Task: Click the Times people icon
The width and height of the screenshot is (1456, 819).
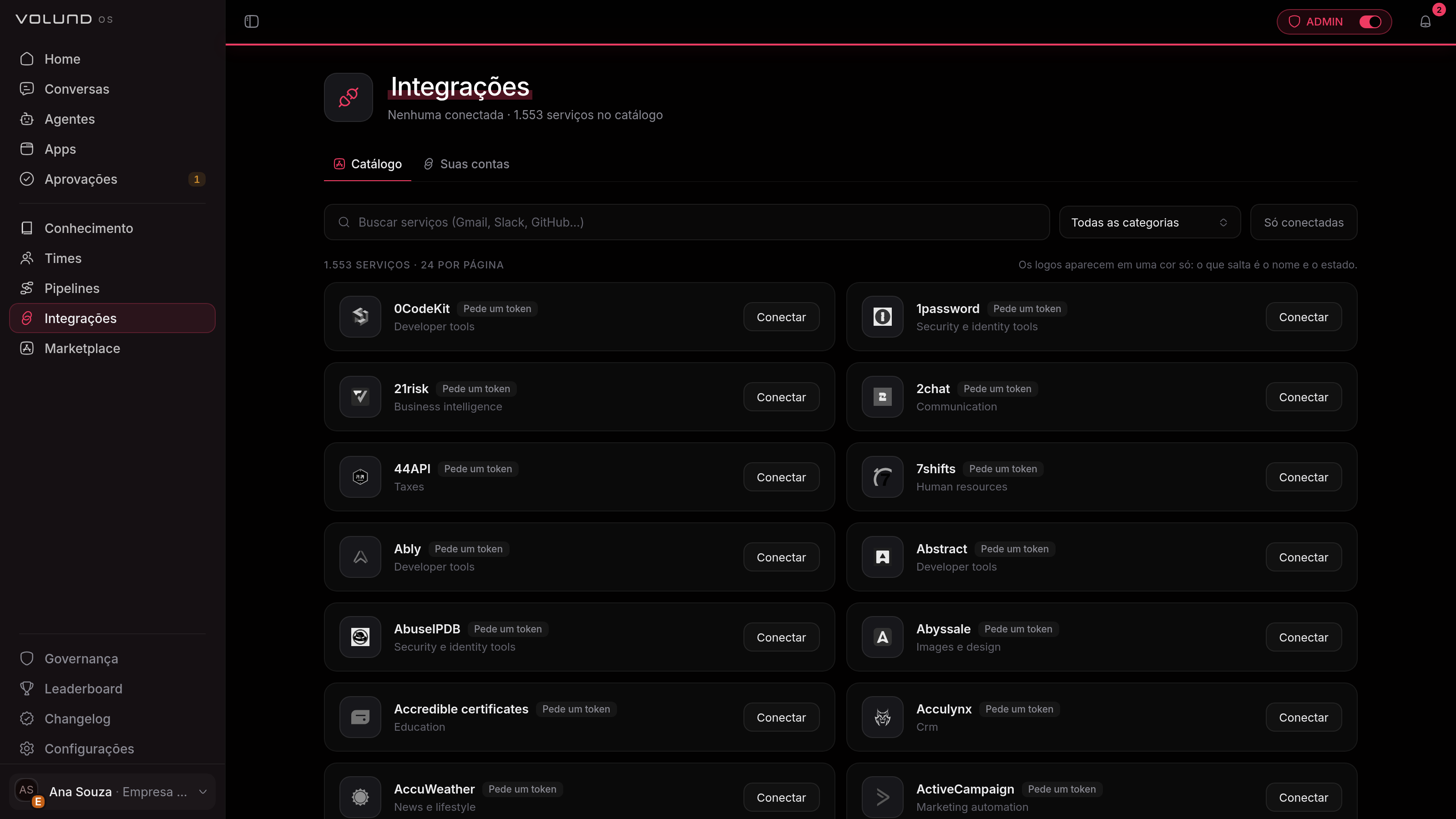Action: coord(26,258)
